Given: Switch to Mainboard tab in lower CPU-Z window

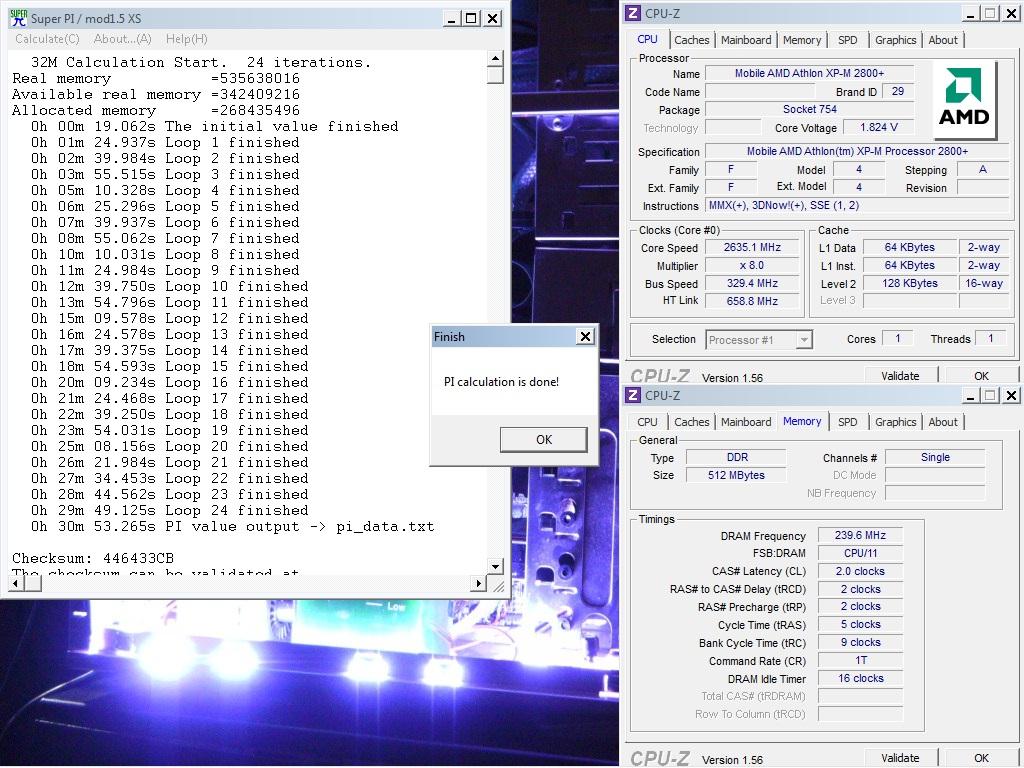Looking at the screenshot, I should (746, 422).
